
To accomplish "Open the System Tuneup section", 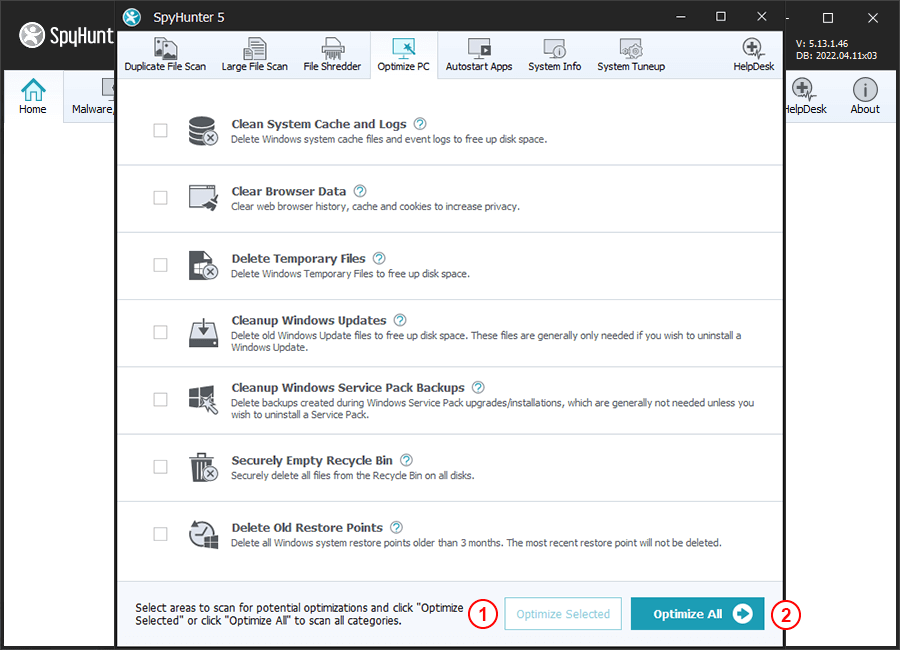I will [630, 55].
